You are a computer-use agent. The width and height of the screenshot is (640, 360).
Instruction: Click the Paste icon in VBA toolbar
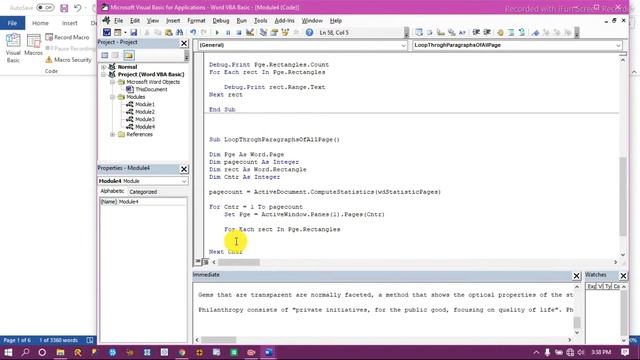click(x=169, y=32)
